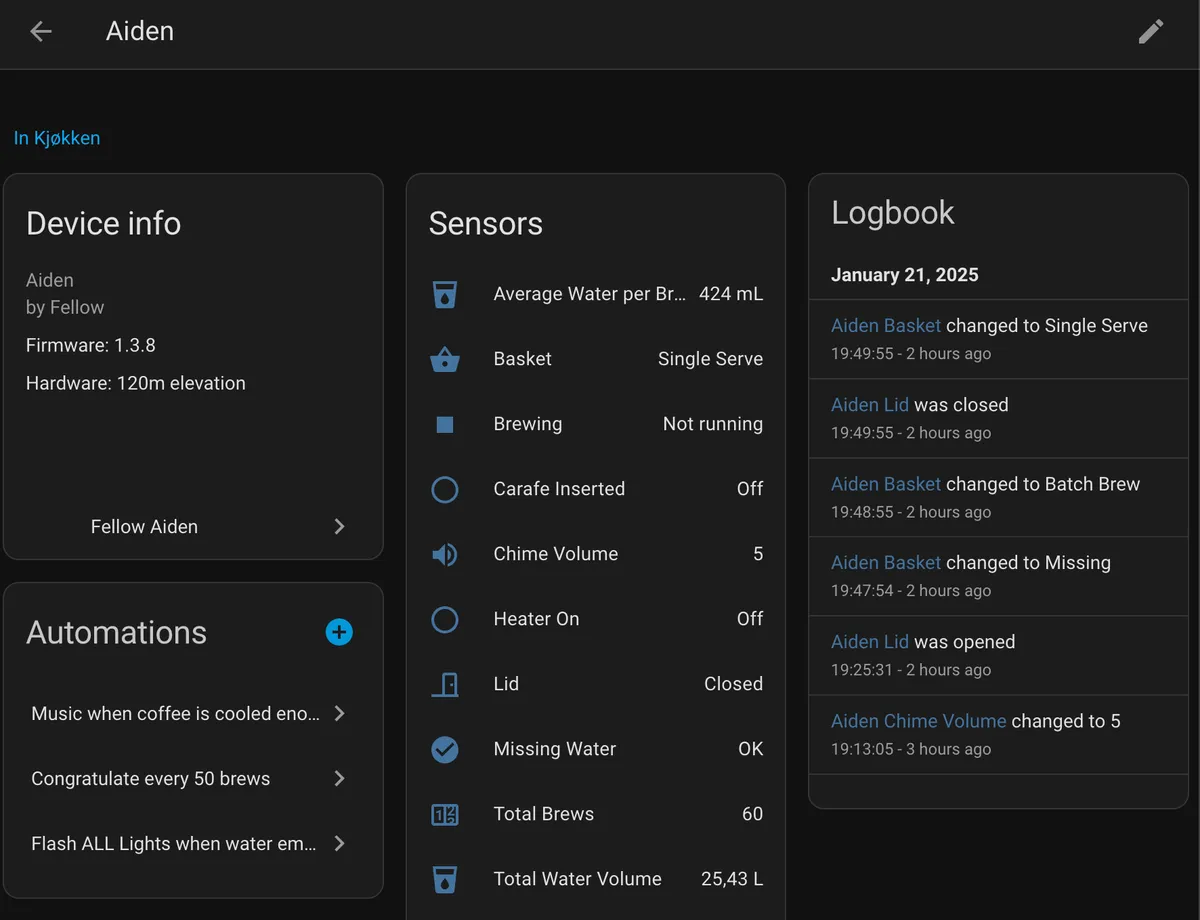Click the Missing Water sensor label
This screenshot has height=920, width=1200.
click(x=555, y=749)
